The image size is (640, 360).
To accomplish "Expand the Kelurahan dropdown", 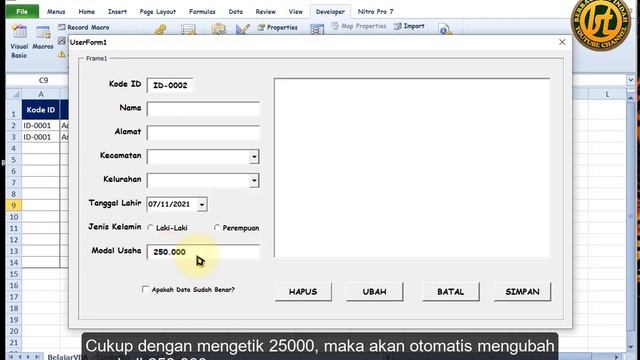I will [254, 180].
